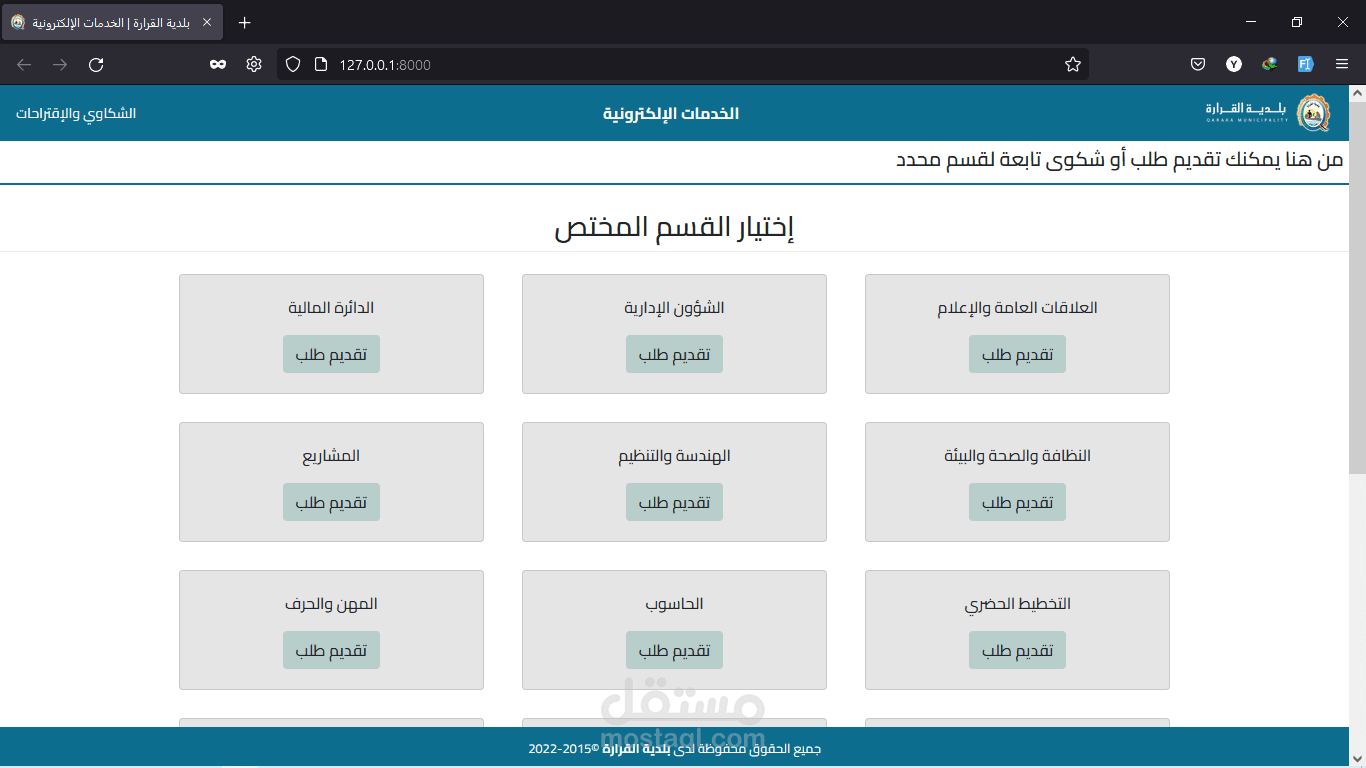Click the التخطيط الحضري card title

click(x=1017, y=604)
